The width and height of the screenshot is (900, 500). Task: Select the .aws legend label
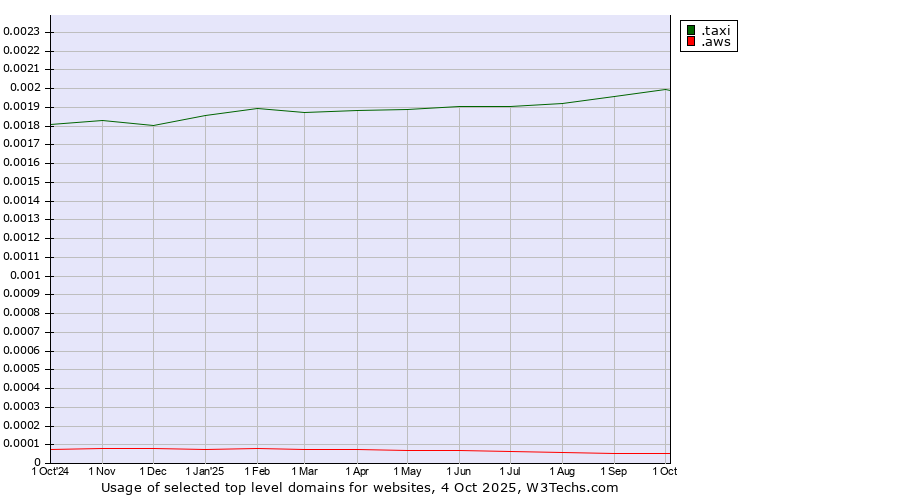pos(715,42)
